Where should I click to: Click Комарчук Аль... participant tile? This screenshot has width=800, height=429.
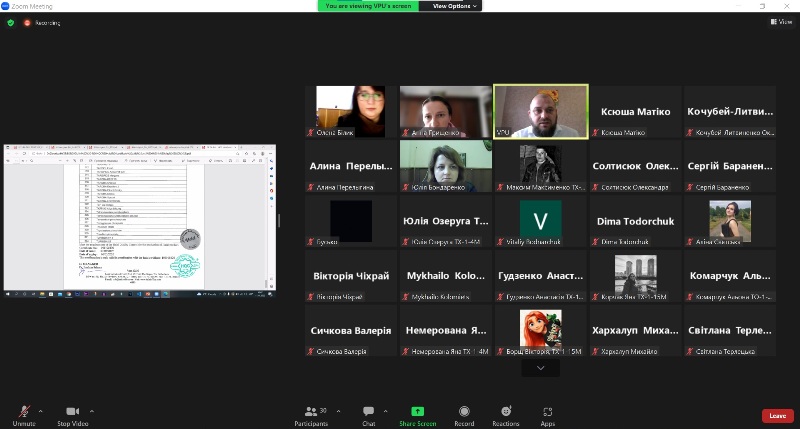(x=730, y=275)
